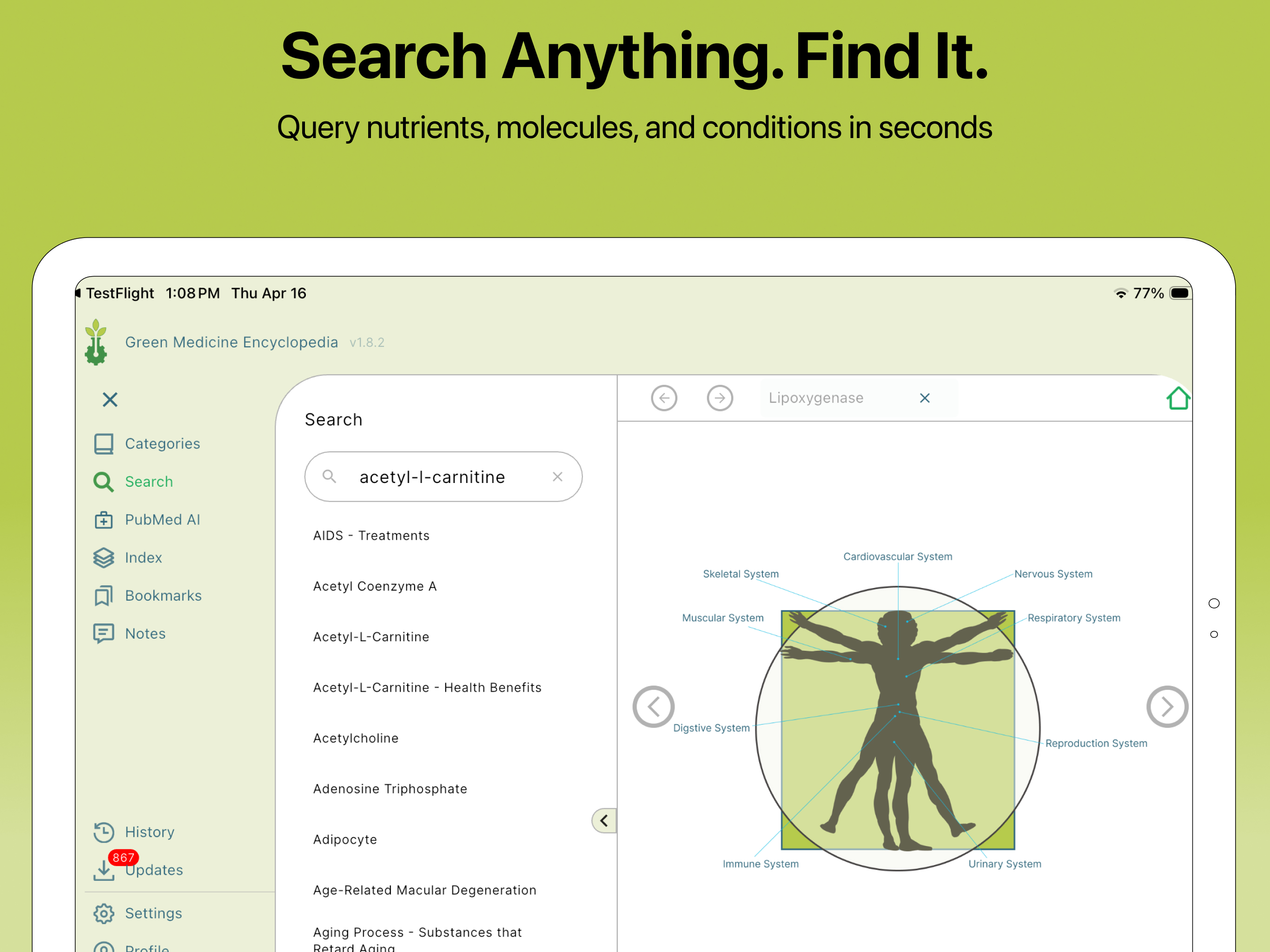Open the AIDS - Treatments result
The width and height of the screenshot is (1270, 952).
[x=371, y=535]
